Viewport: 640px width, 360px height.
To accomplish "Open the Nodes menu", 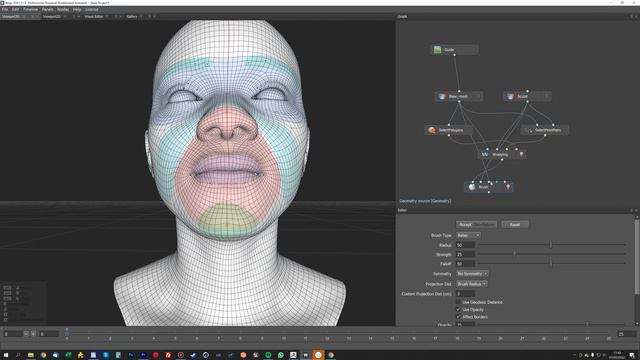I will [x=63, y=9].
